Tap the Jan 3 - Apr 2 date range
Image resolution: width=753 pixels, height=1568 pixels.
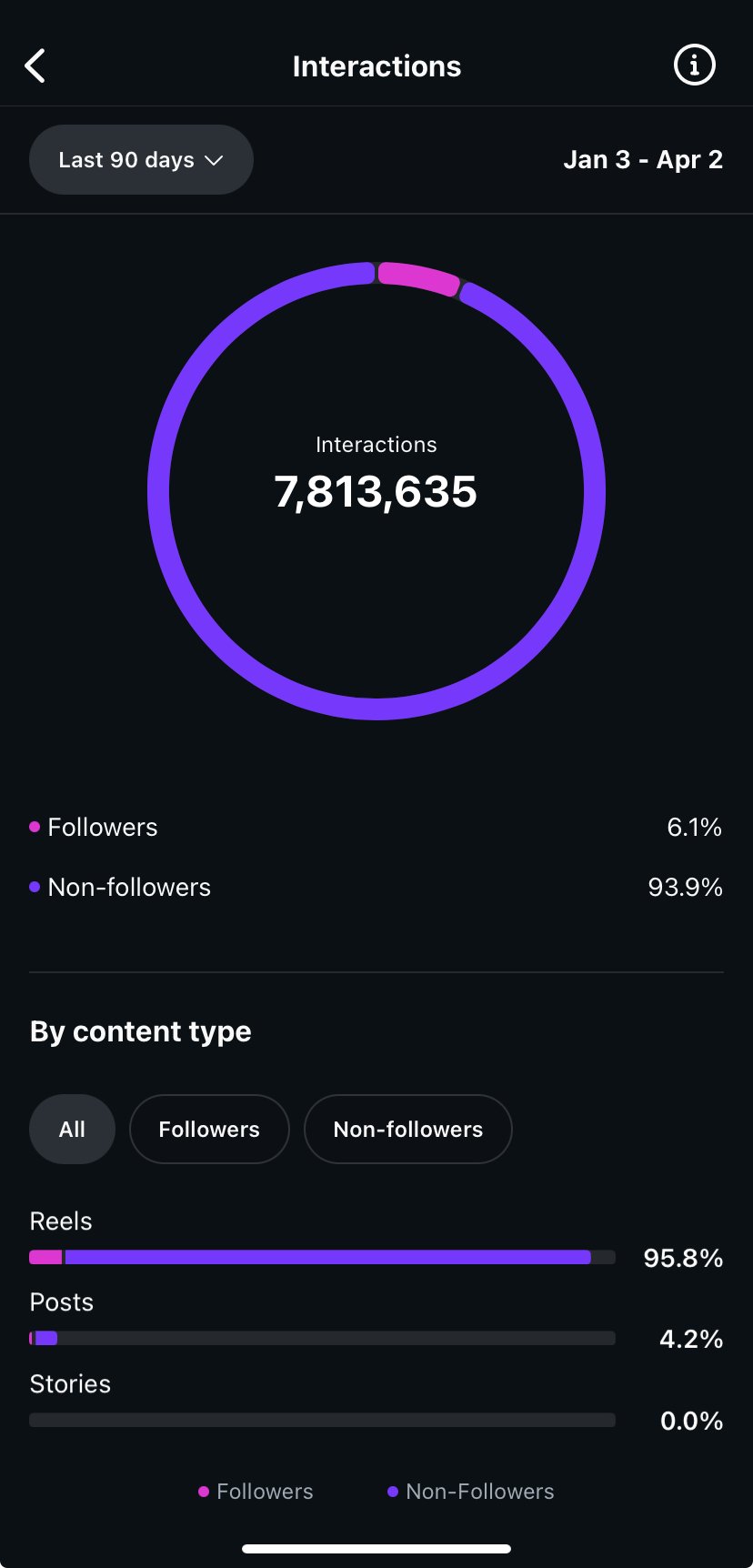[643, 160]
